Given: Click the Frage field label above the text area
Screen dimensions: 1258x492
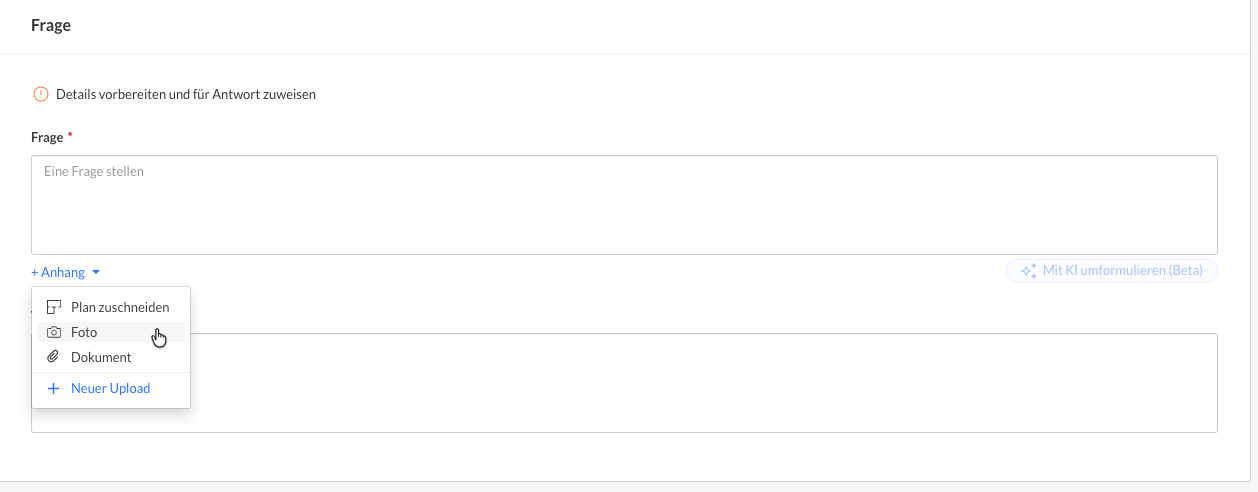Looking at the screenshot, I should tap(47, 137).
